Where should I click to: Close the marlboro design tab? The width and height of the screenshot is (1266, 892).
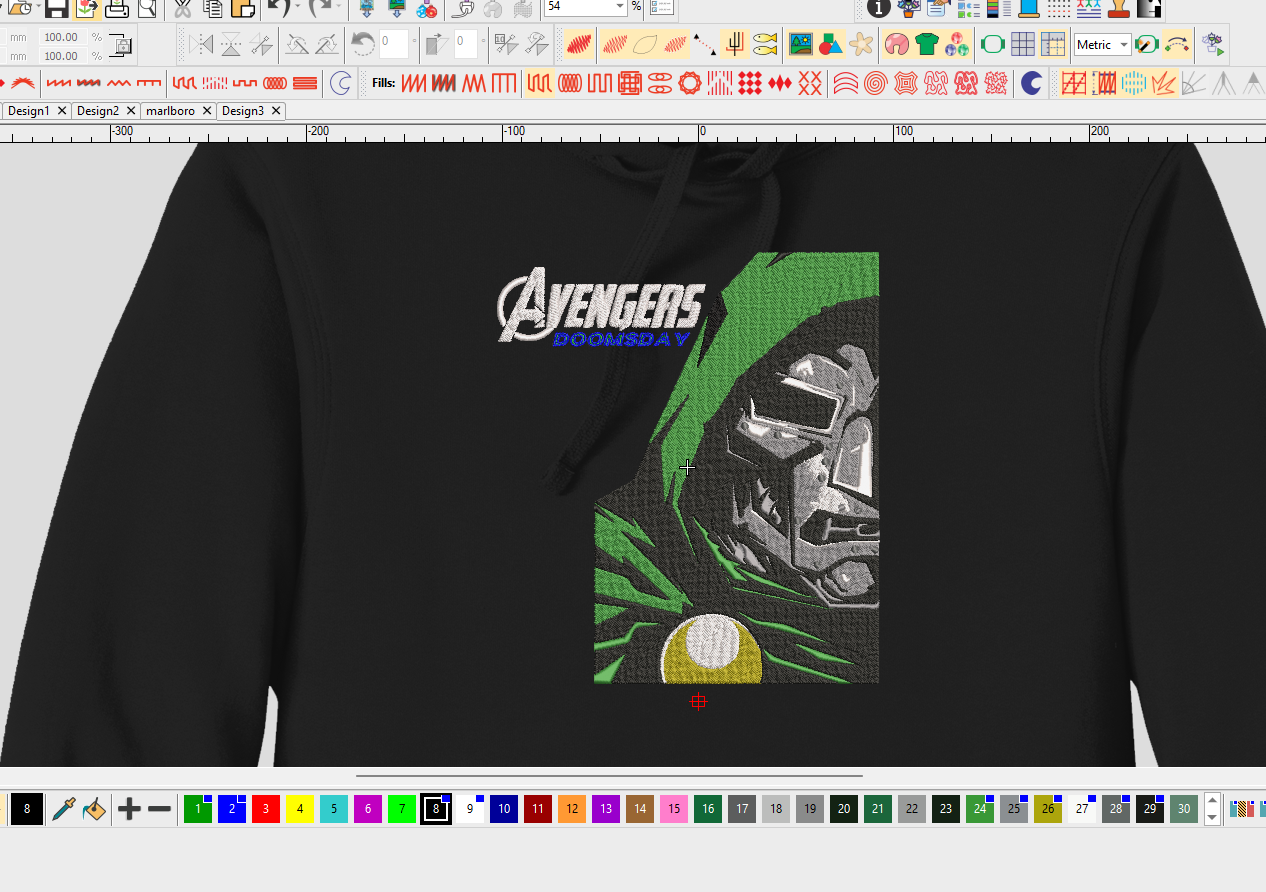click(206, 111)
